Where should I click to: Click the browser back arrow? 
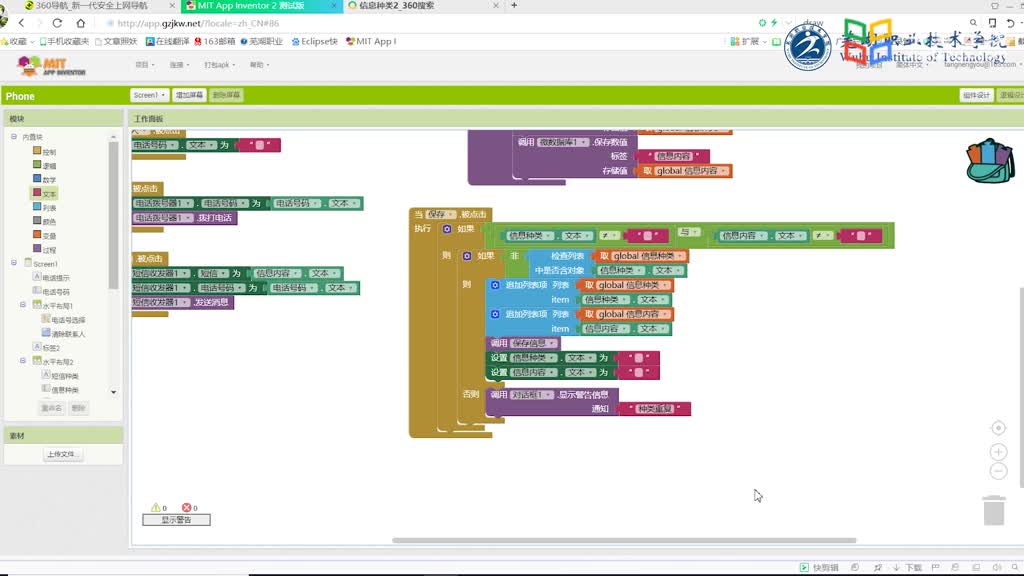coord(22,23)
